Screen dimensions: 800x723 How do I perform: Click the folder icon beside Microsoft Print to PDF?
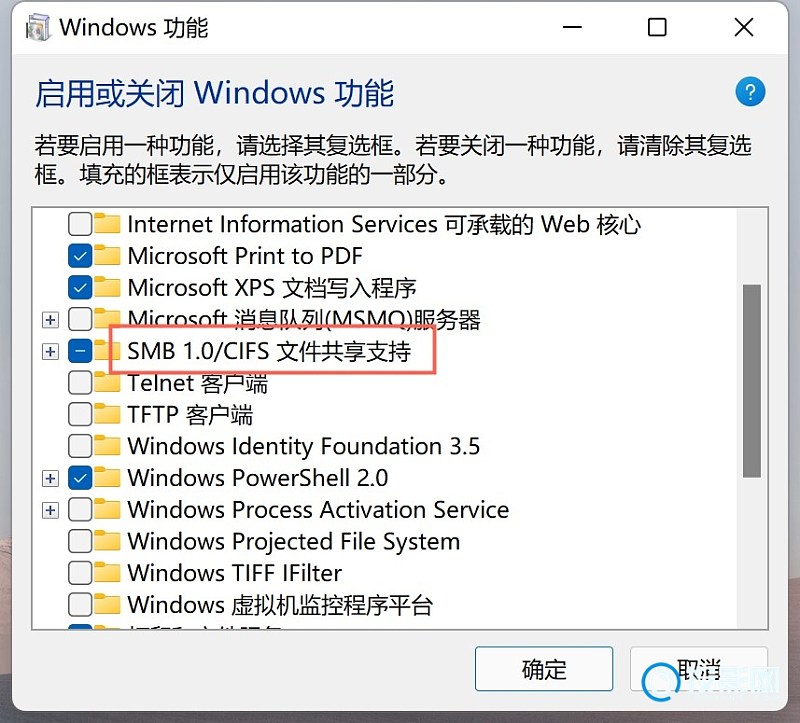point(107,255)
